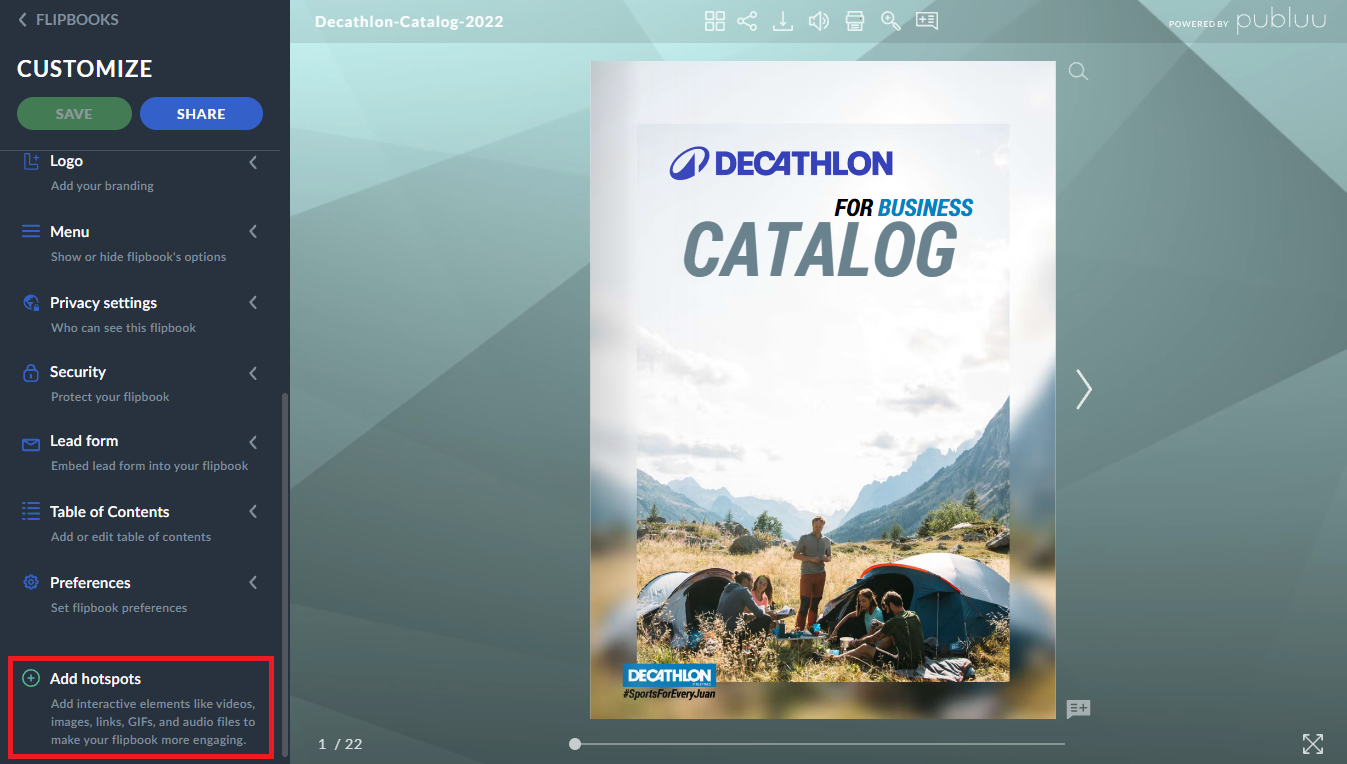1347x764 pixels.
Task: Expand the Menu section chevron
Action: pyautogui.click(x=253, y=232)
